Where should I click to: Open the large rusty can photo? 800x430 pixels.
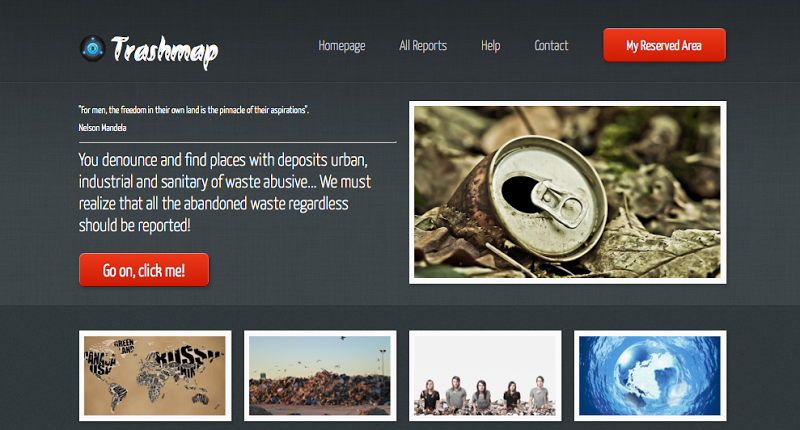567,192
